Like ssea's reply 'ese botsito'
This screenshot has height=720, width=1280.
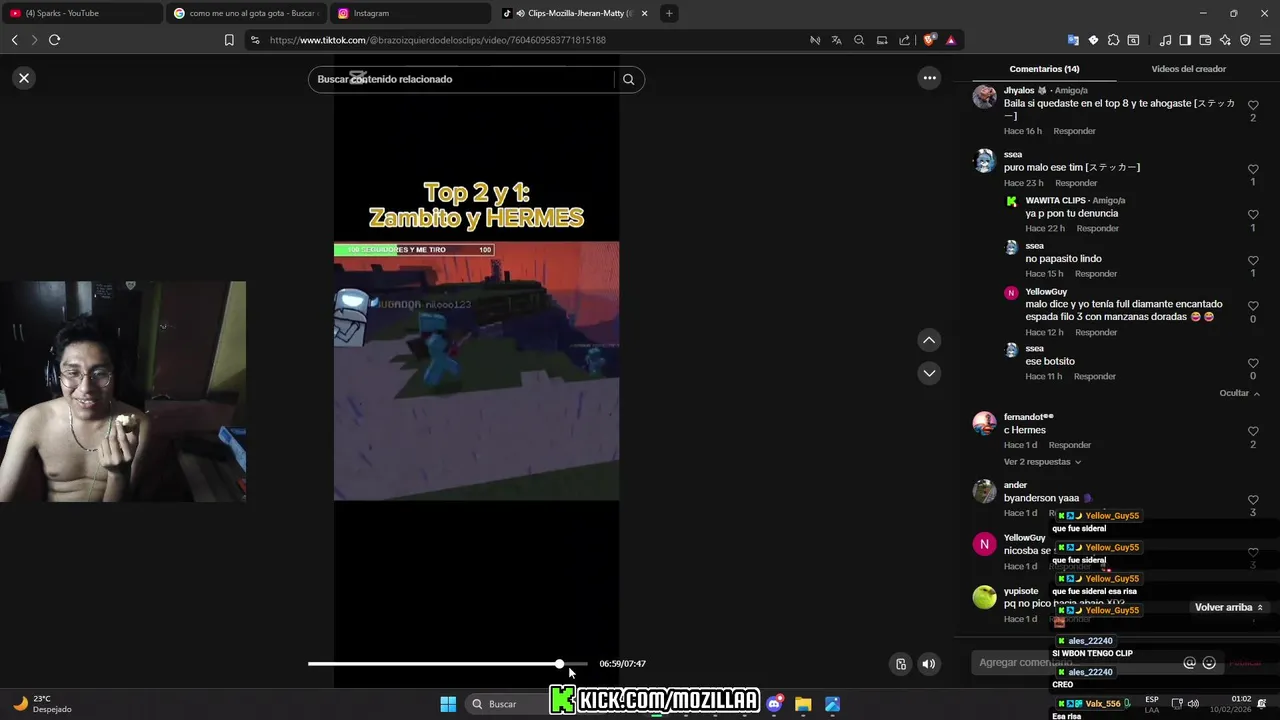[1253, 363]
